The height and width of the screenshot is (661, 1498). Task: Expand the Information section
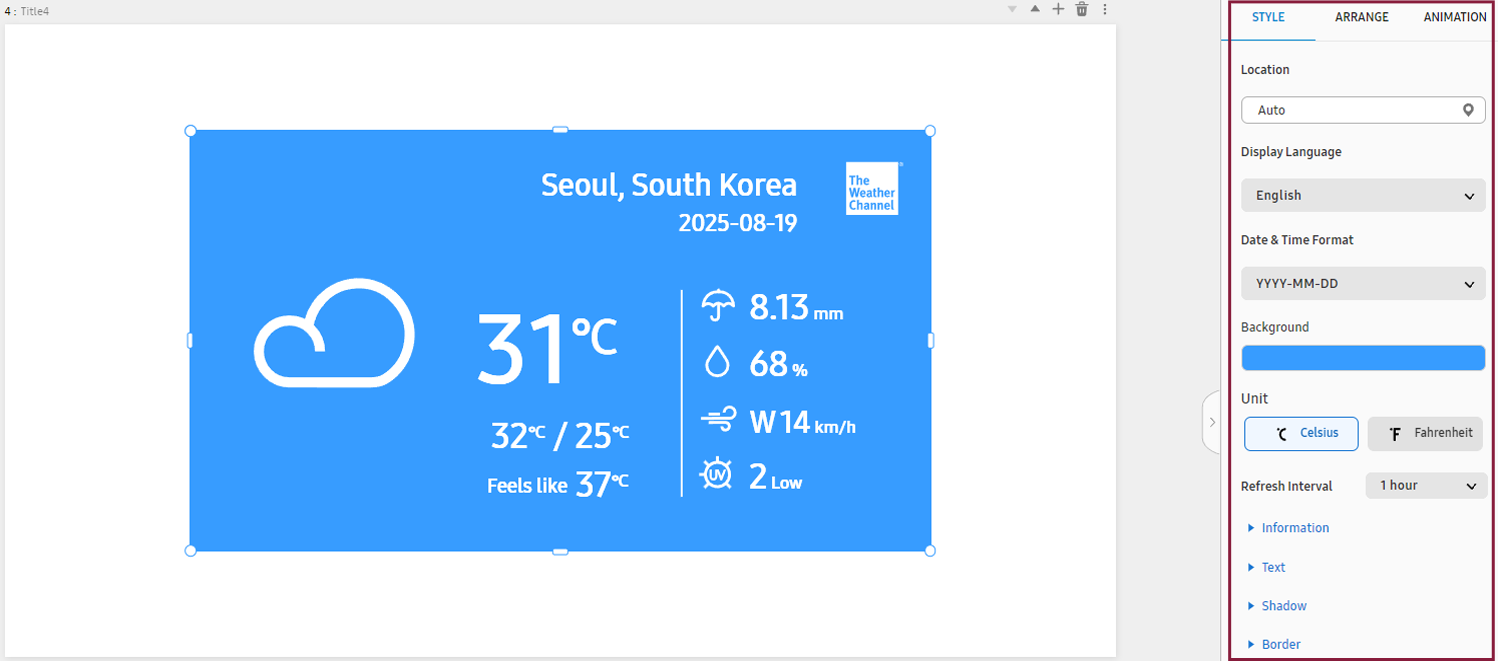pos(1294,528)
